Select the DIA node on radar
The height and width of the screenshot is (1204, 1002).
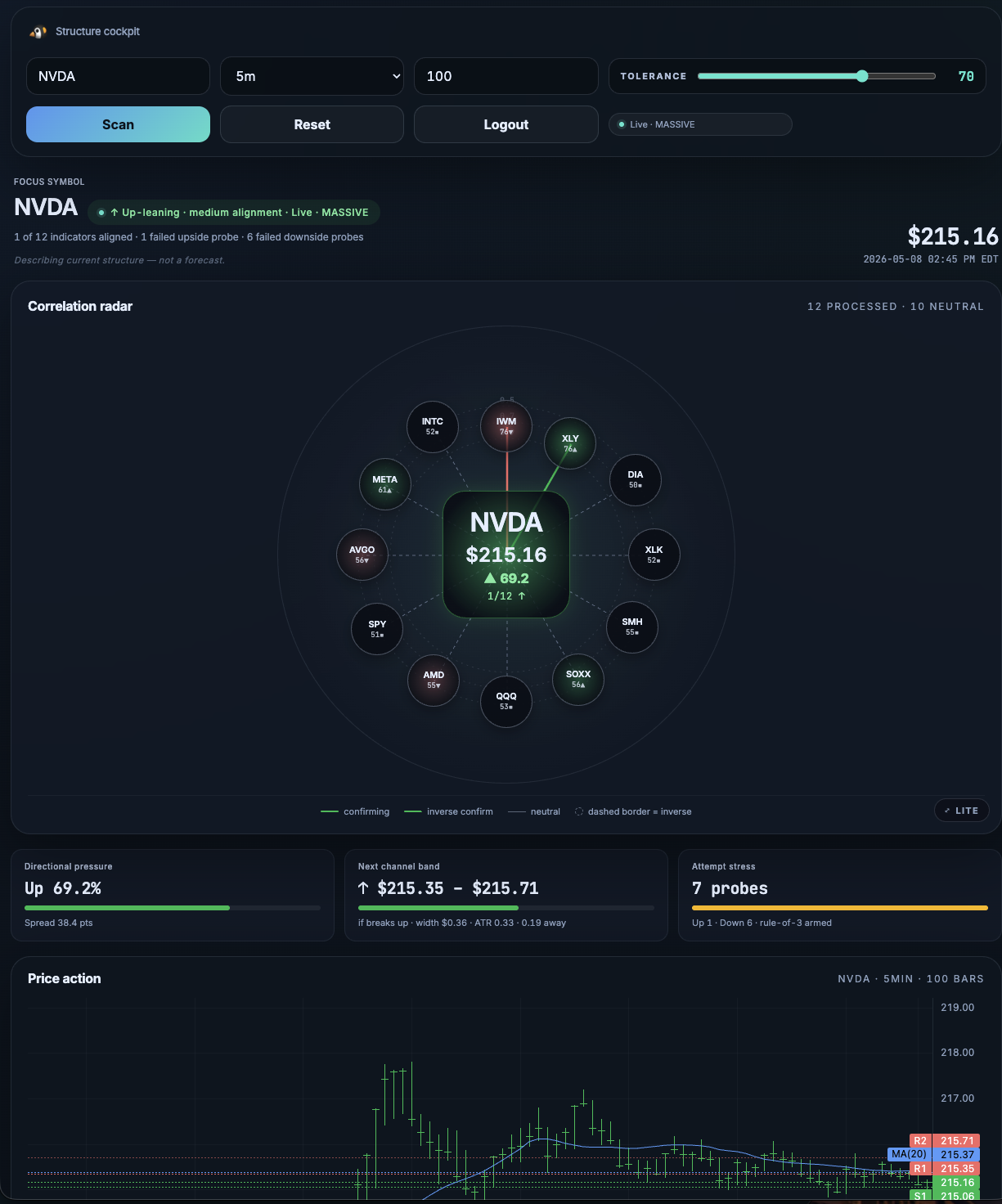(636, 479)
